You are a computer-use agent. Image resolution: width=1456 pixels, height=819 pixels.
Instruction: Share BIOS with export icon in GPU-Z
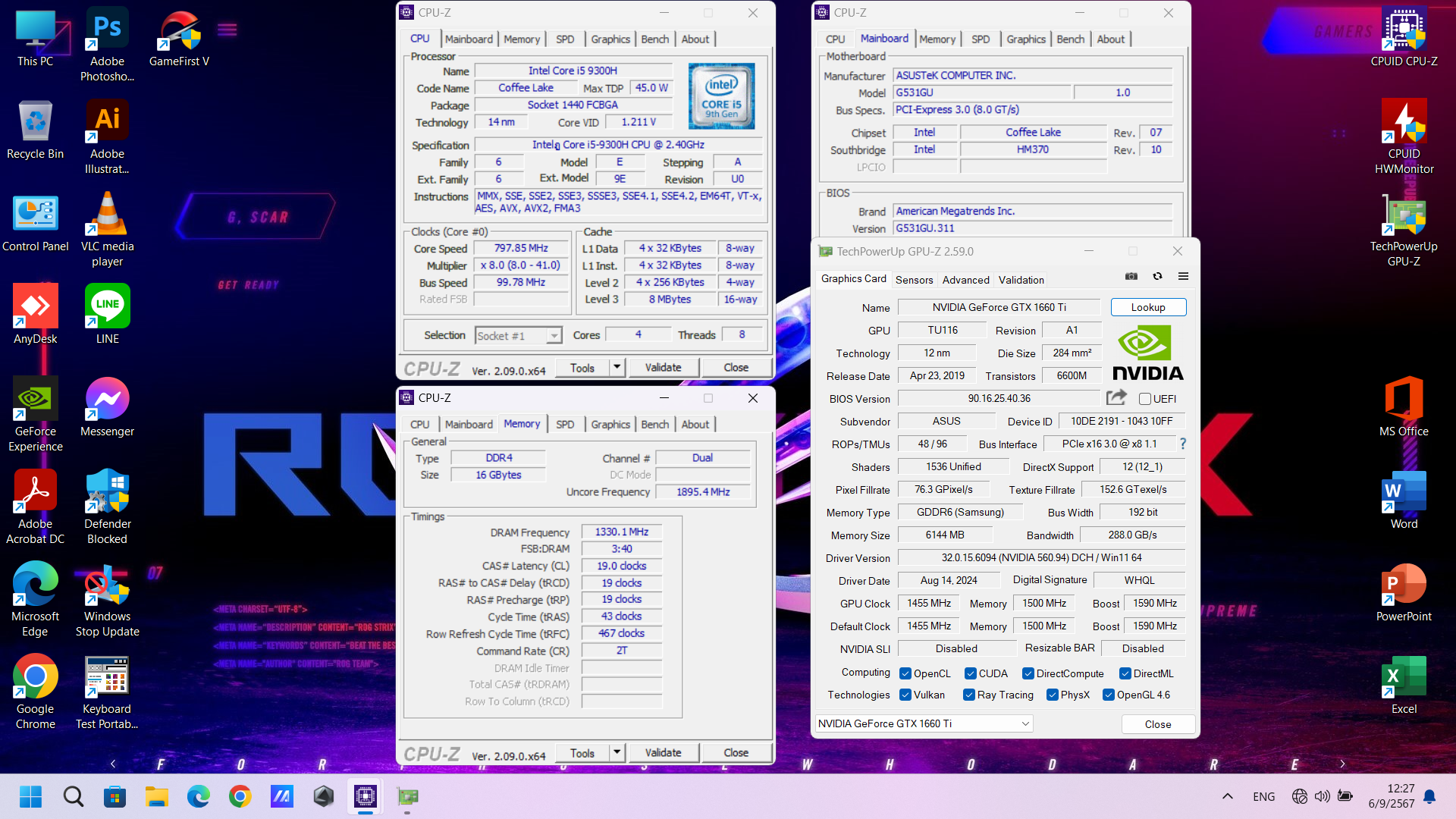coord(1116,397)
